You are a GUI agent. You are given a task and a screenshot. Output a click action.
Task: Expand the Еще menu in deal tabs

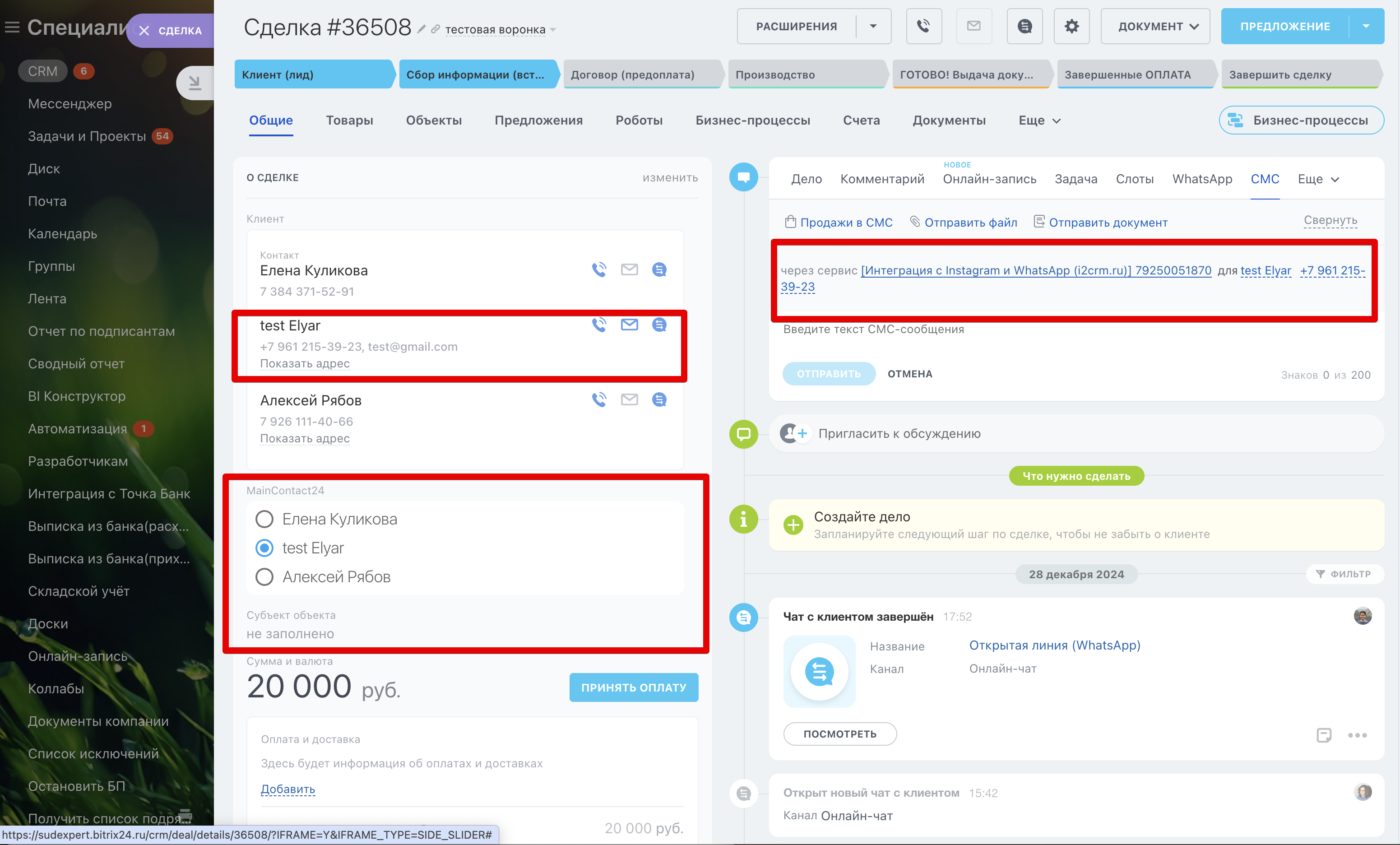pos(1039,121)
